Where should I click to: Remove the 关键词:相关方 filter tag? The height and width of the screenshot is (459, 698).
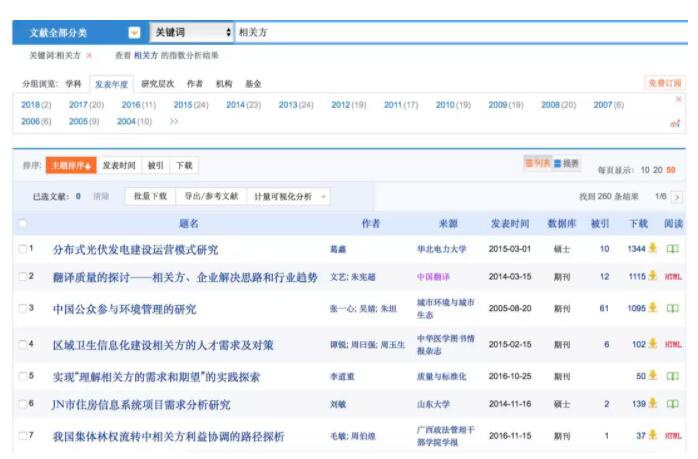coord(89,55)
